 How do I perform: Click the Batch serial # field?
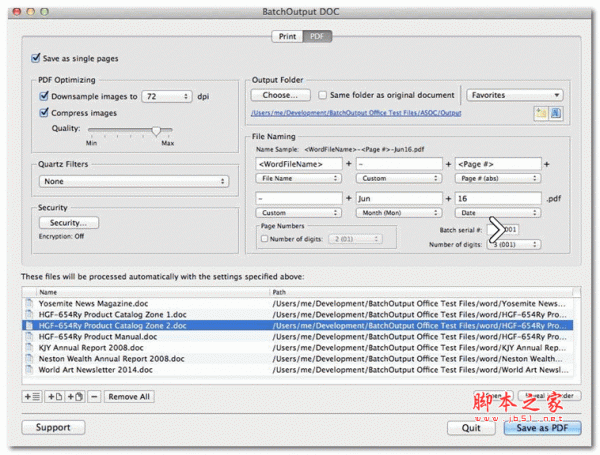(503, 230)
